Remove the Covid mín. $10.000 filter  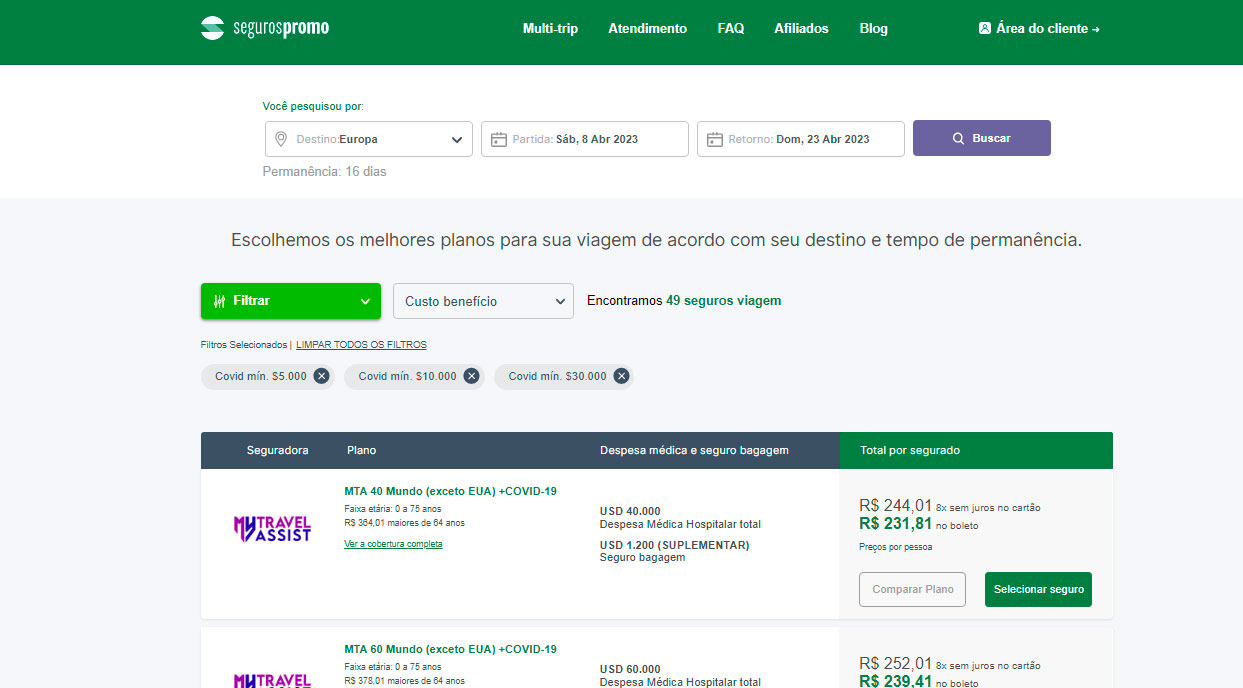(471, 376)
